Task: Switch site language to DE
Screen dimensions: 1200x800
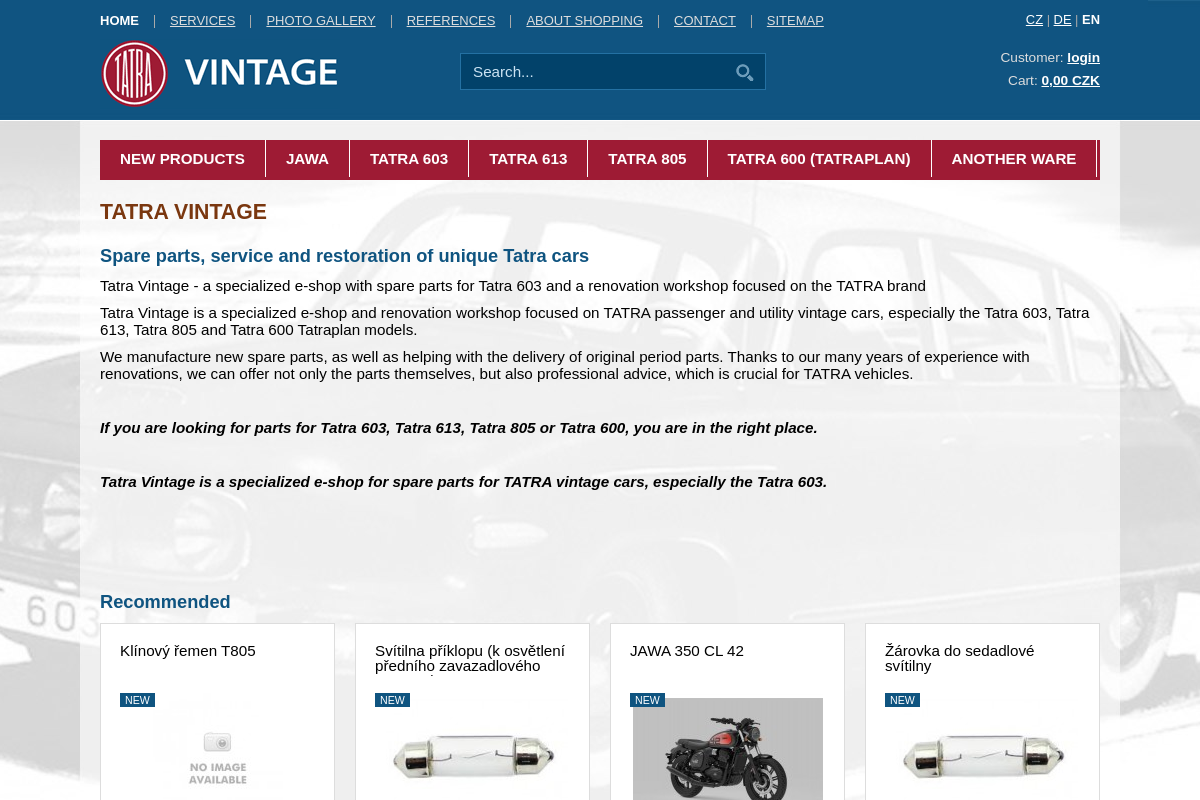Action: 1062,19
